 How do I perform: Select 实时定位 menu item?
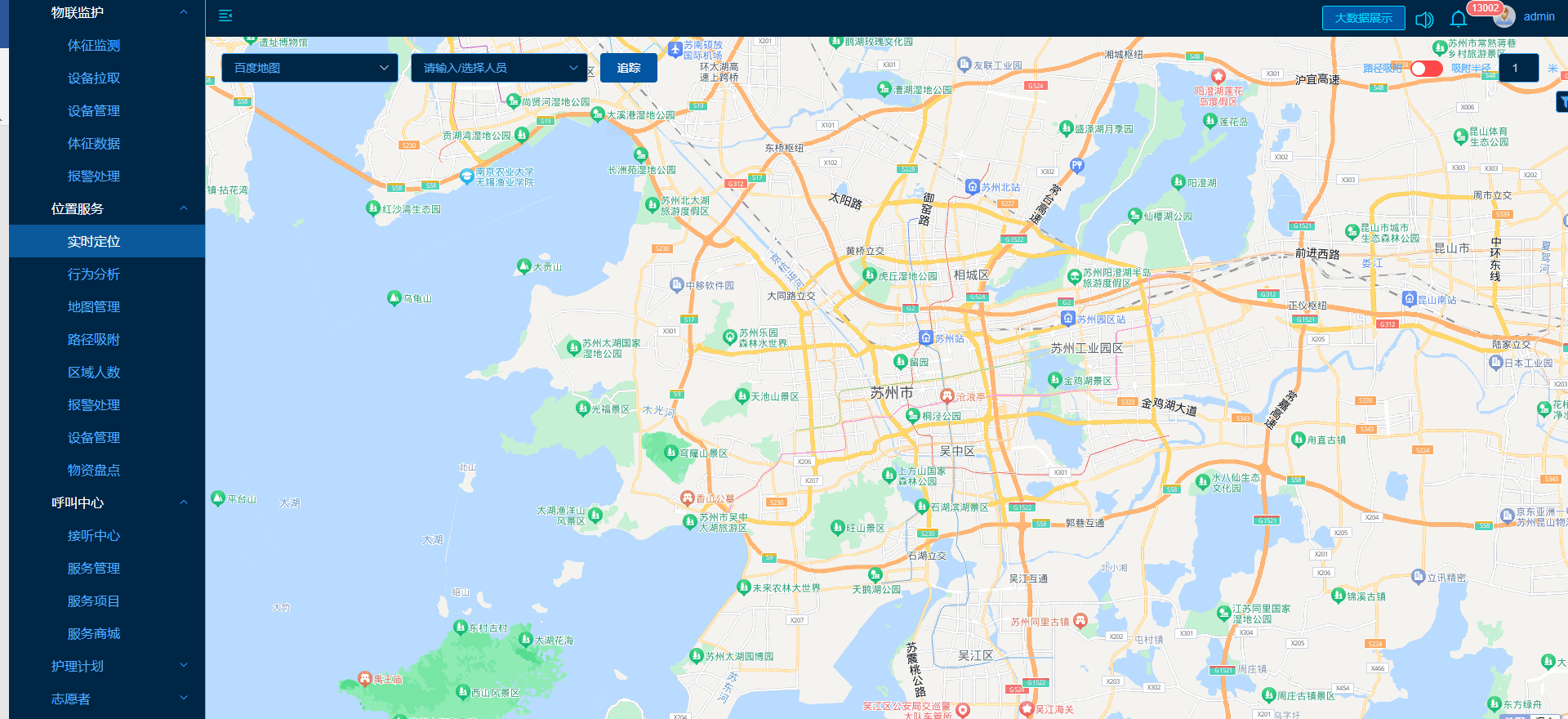[107, 241]
